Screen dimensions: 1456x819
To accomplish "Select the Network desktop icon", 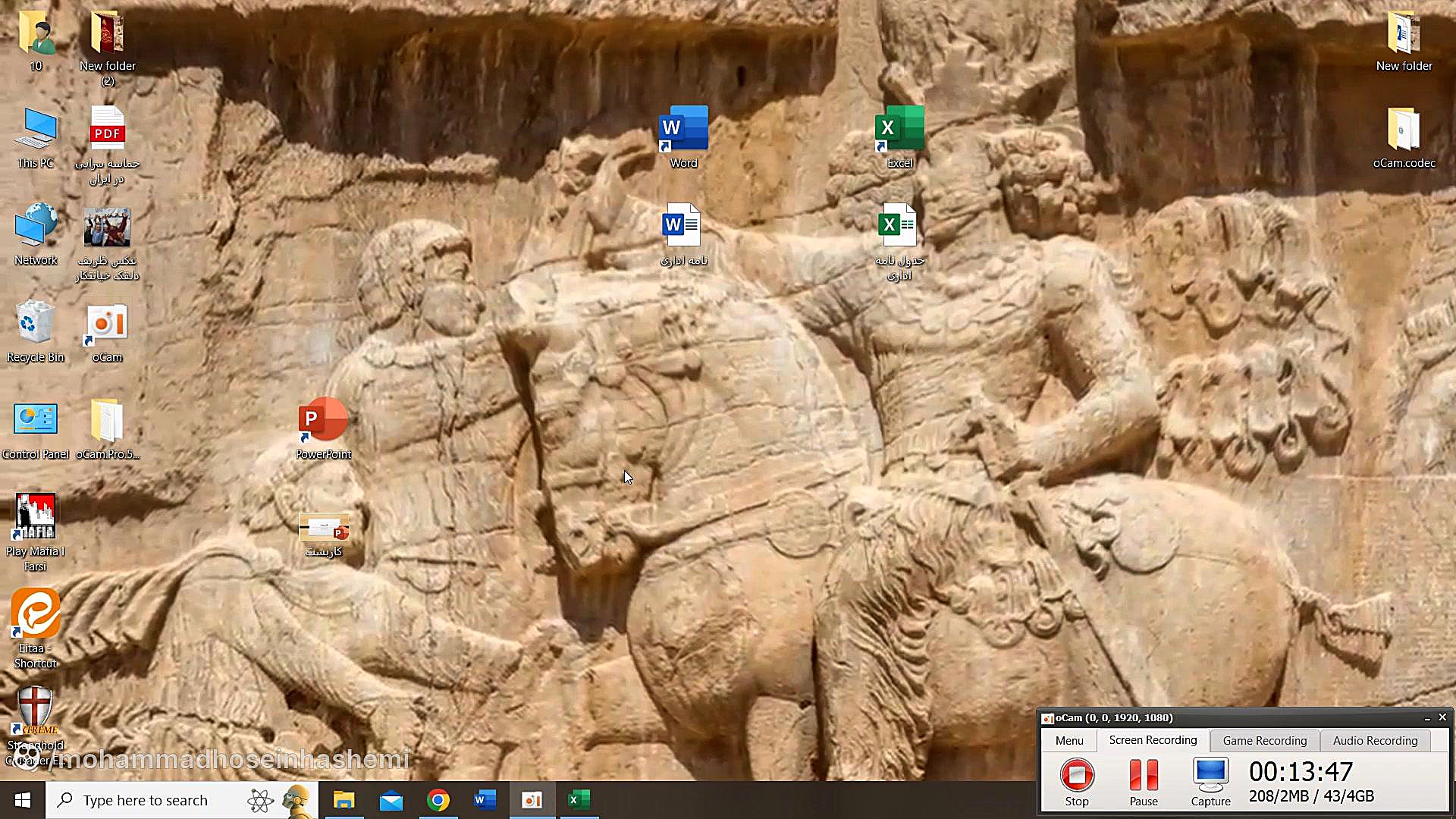I will coord(36,234).
